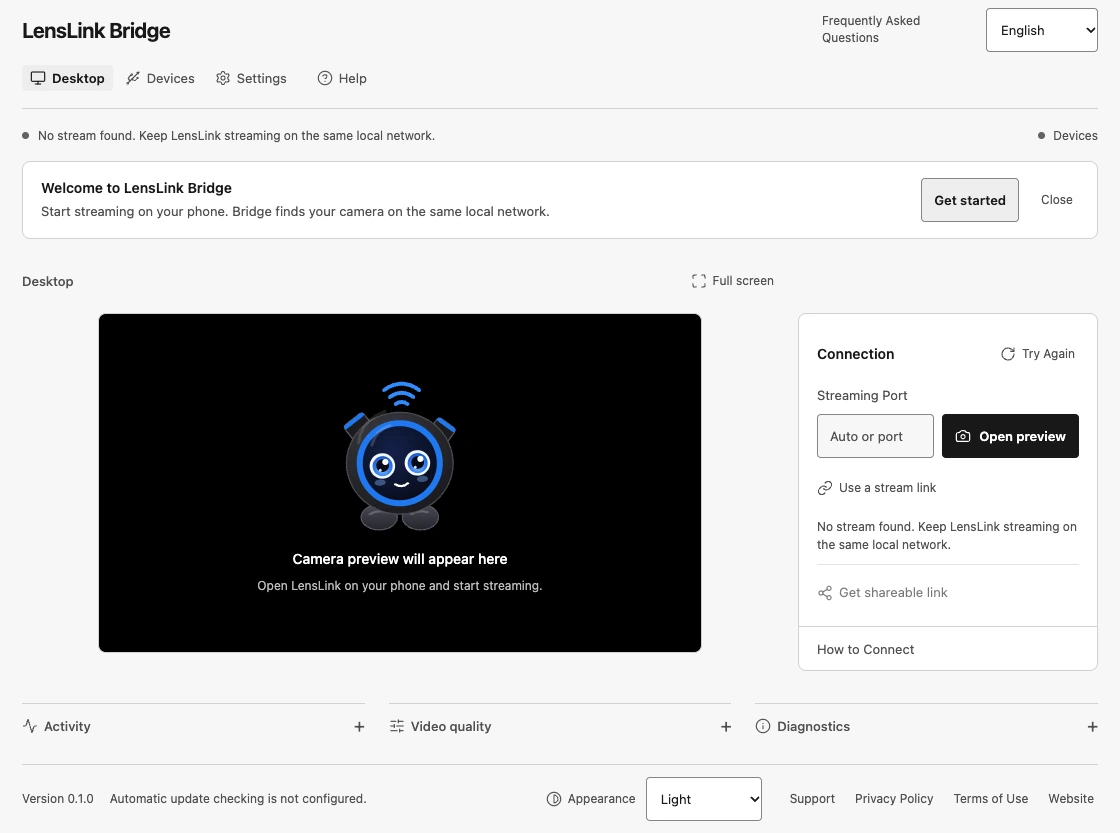
Task: Click the Help tab question mark icon
Action: click(325, 78)
